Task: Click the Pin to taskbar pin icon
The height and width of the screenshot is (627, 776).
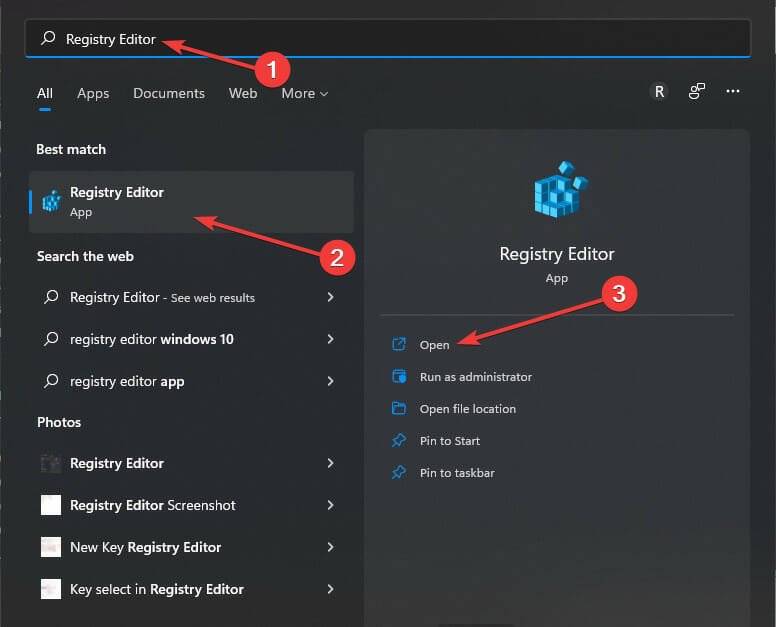Action: point(399,473)
